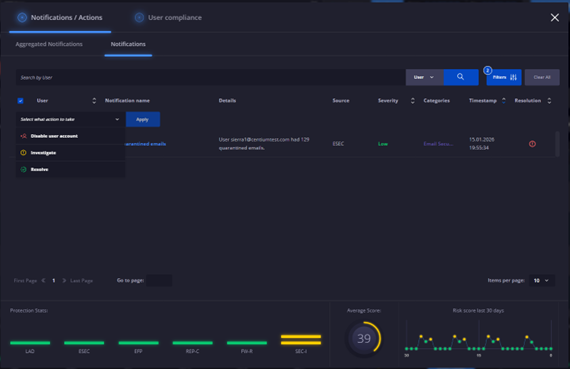Choose the Resolve action option
Viewport: 570px width, 369px height.
click(70, 169)
